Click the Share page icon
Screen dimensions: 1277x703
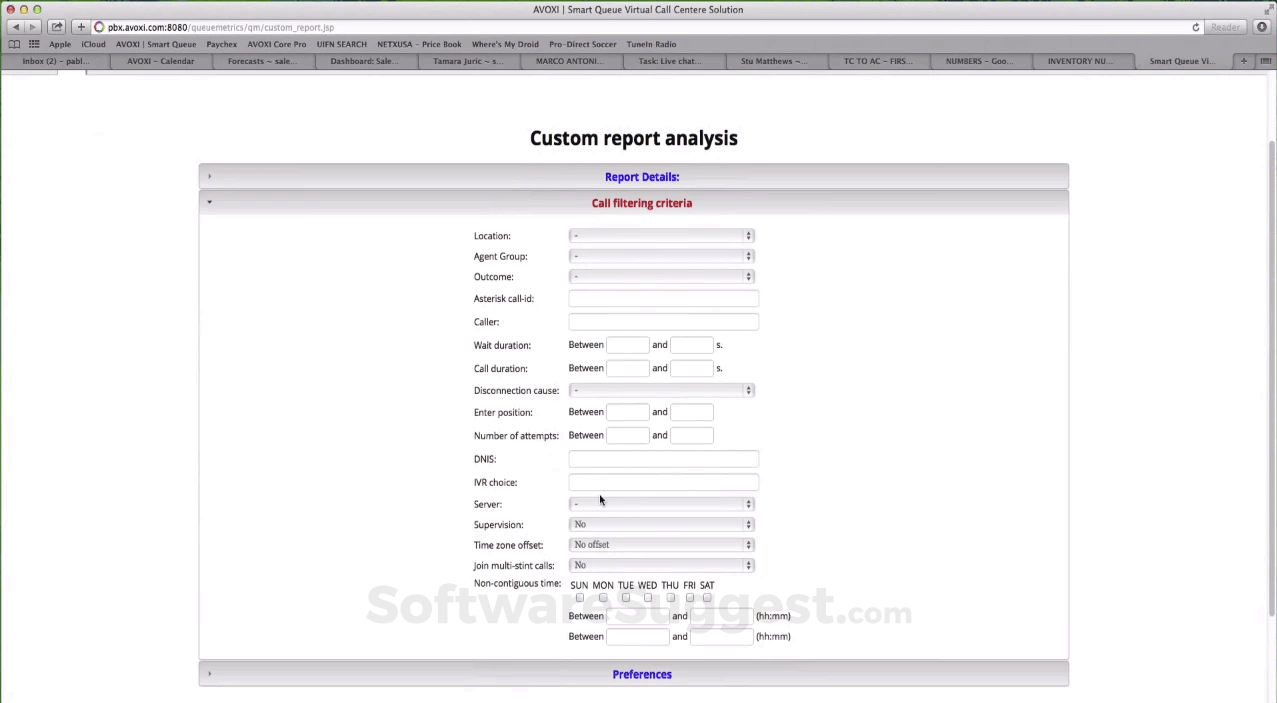tap(57, 27)
